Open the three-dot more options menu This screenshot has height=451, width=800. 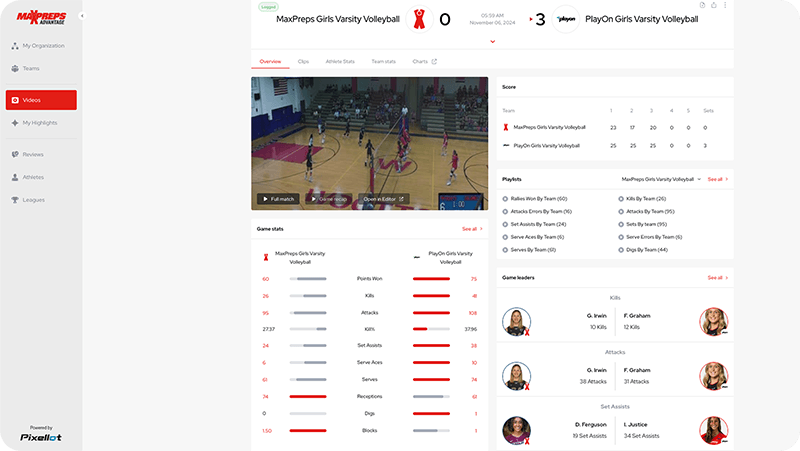coord(725,5)
